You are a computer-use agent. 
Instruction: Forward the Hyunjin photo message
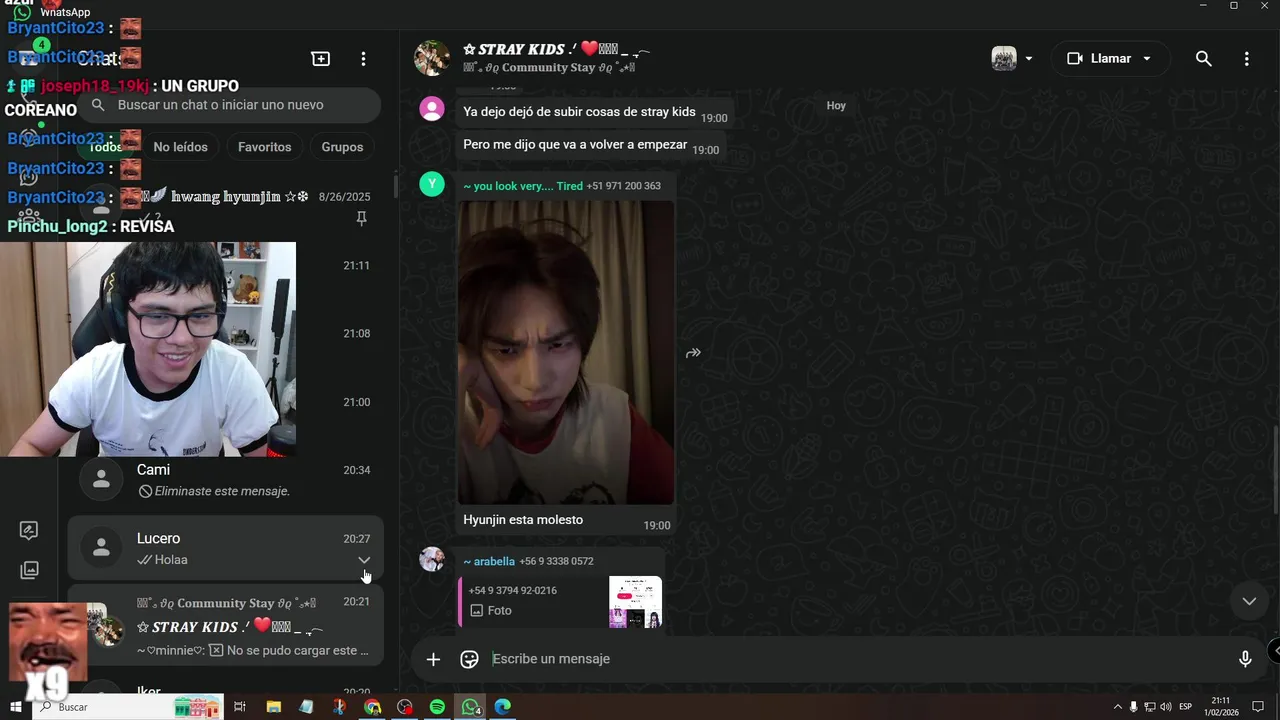click(x=693, y=353)
